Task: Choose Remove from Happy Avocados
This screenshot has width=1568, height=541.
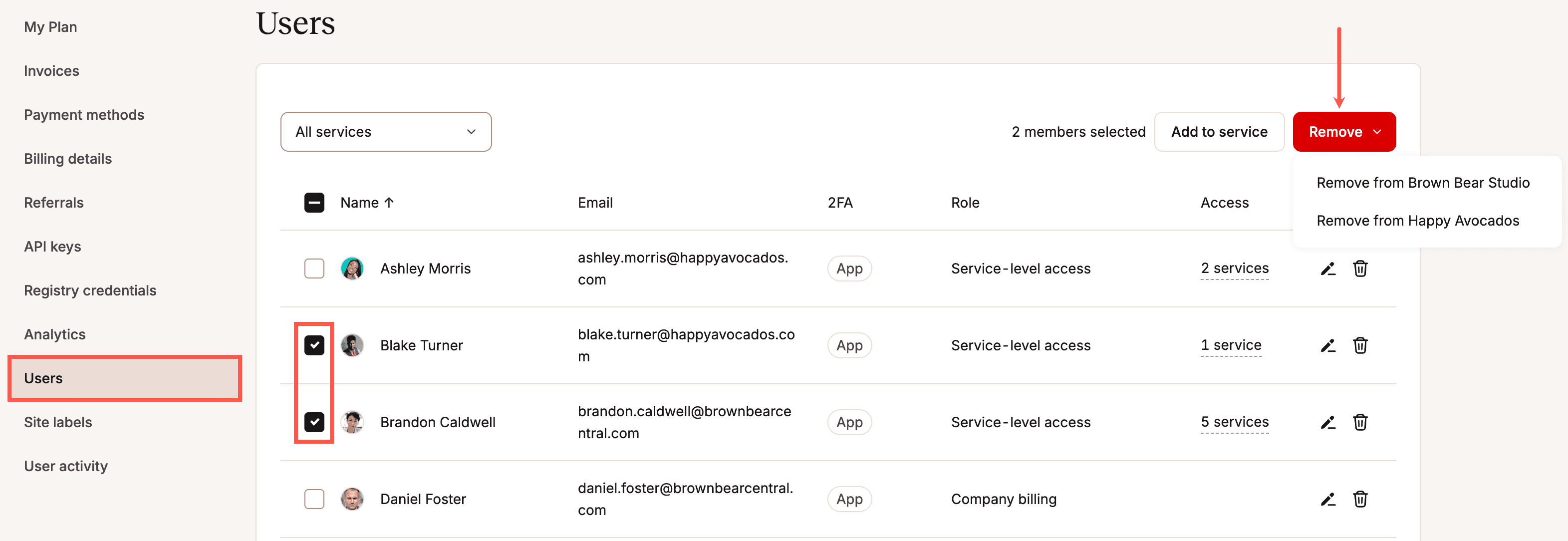Action: coord(1417,220)
